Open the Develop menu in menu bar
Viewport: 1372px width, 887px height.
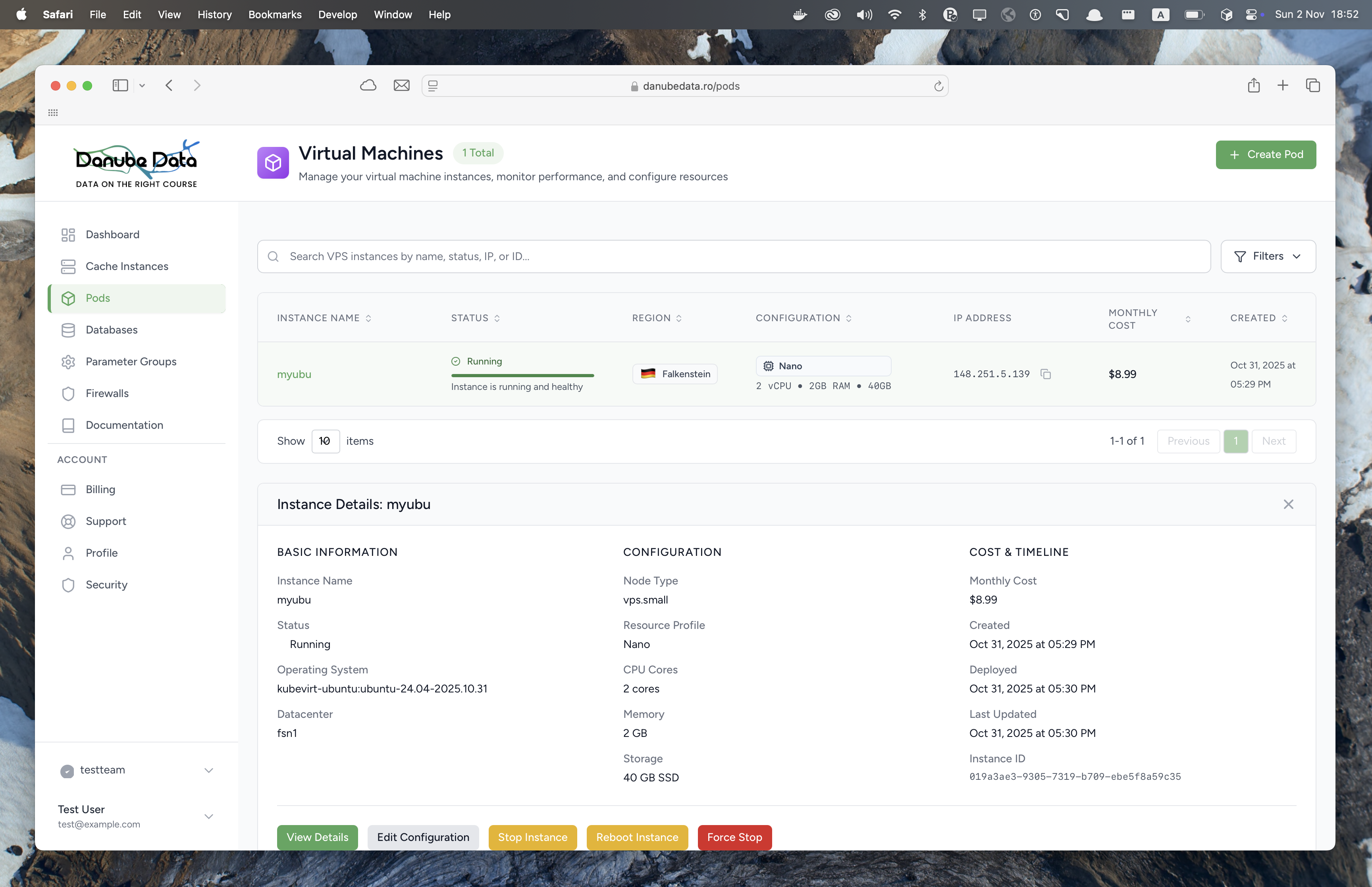[337, 14]
